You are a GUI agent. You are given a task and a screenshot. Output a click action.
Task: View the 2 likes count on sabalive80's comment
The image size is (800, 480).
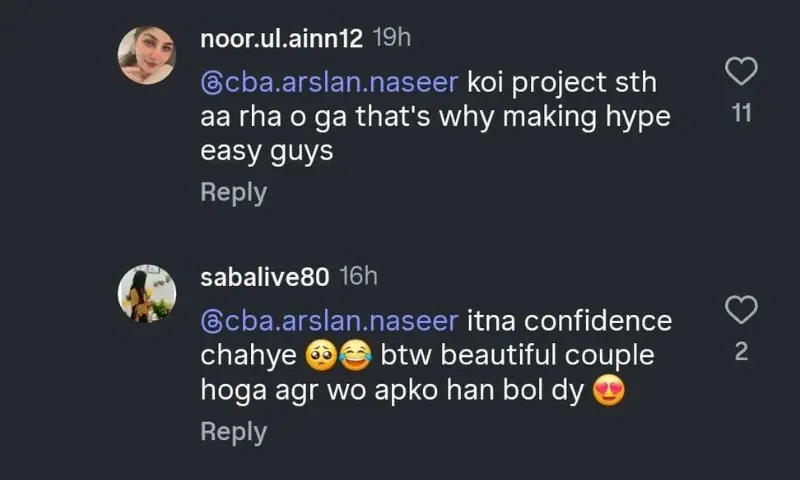click(741, 353)
